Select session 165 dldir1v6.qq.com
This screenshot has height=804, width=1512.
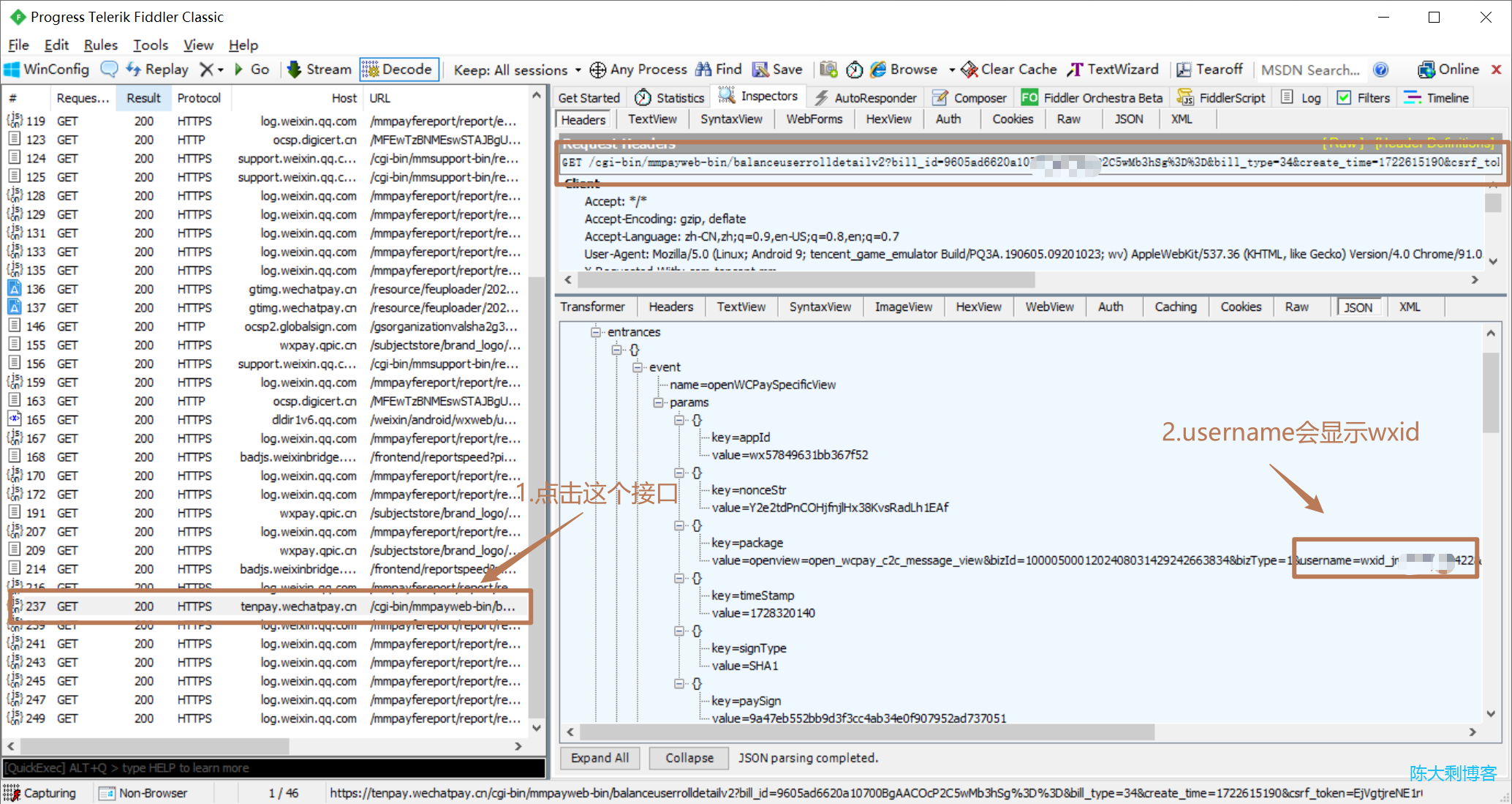[x=266, y=420]
